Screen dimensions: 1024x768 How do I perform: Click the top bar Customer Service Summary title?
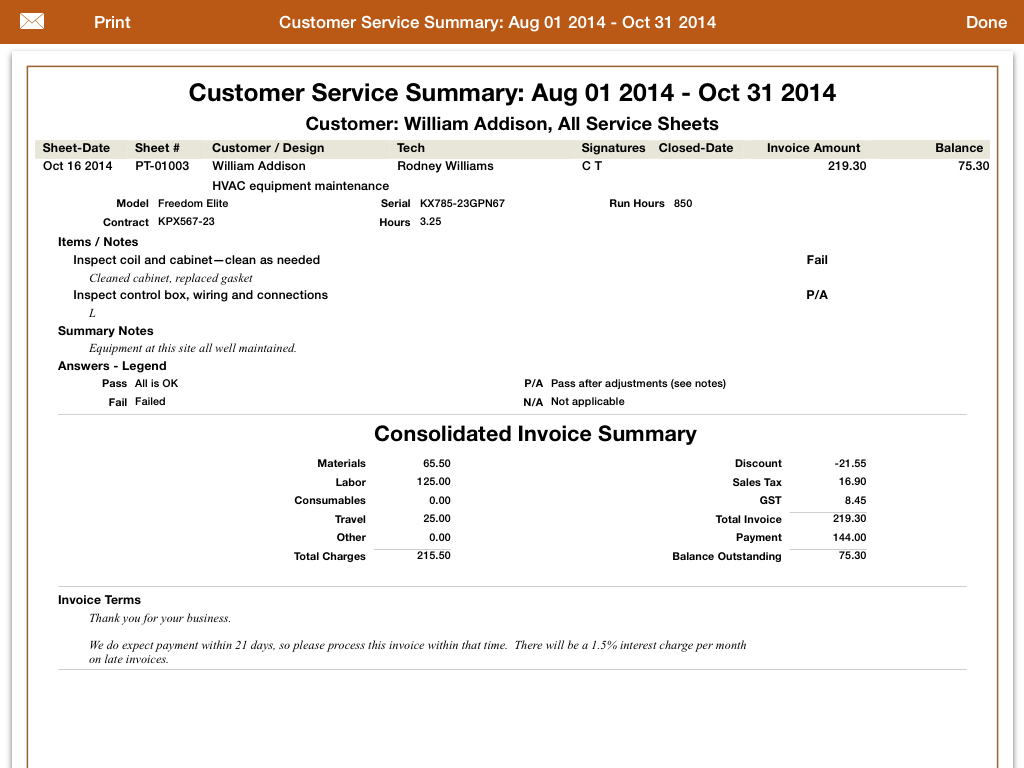tap(497, 22)
